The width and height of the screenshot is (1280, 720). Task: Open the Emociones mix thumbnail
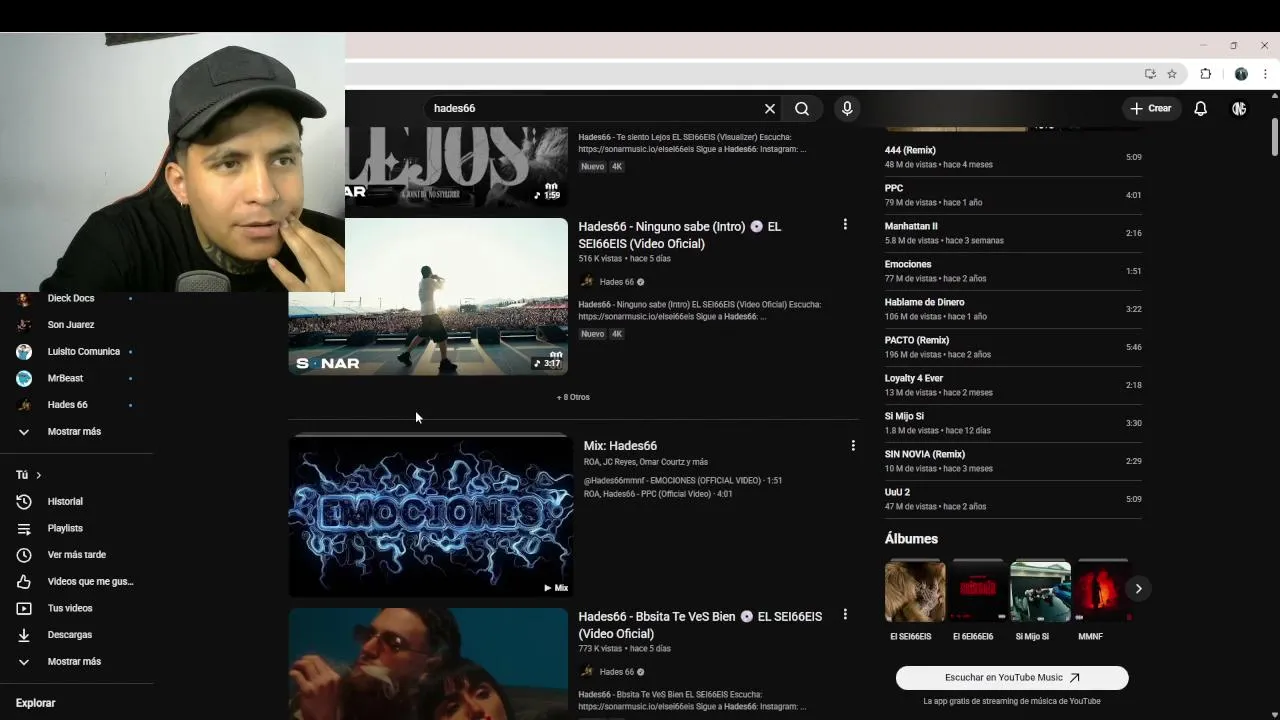pos(431,515)
